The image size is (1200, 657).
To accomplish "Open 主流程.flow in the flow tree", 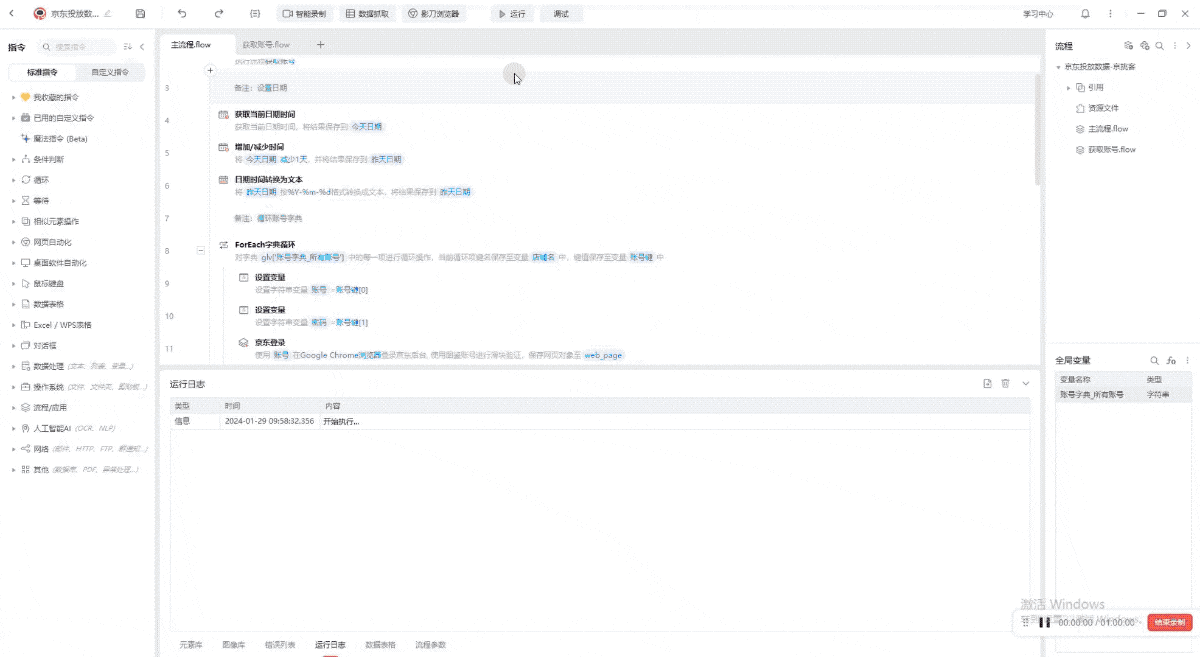I will (x=1107, y=129).
